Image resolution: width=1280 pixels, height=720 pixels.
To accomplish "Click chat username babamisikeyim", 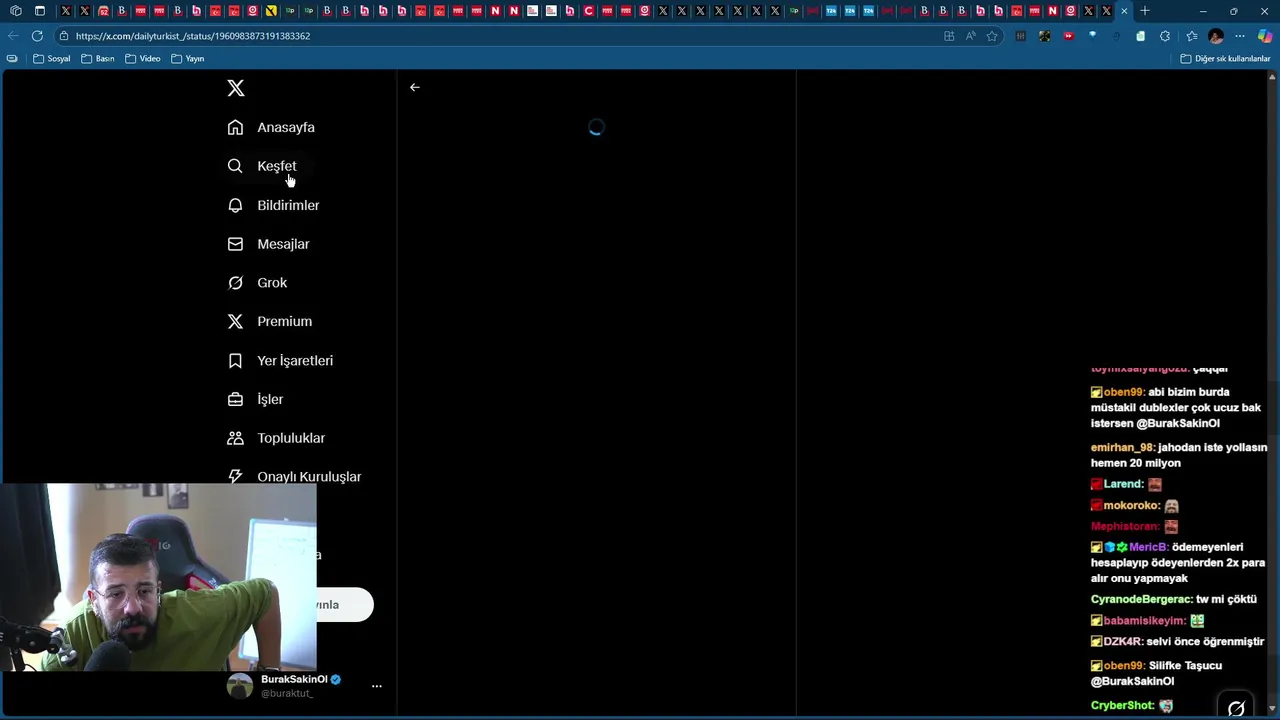I will pyautogui.click(x=1144, y=621).
